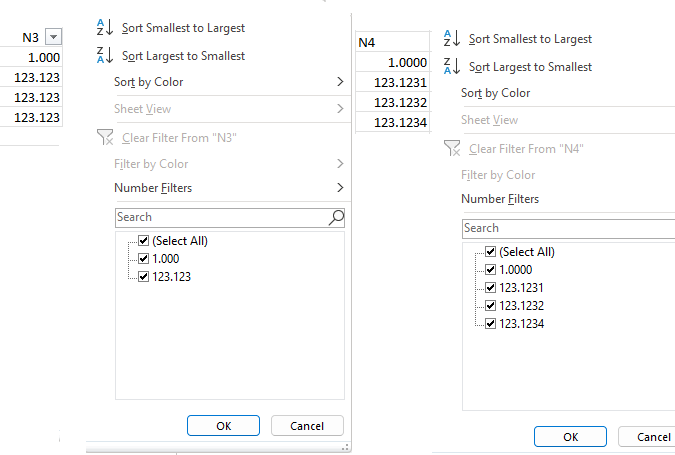Click the clear filter funnel icon for N4
This screenshot has width=675, height=455.
click(x=452, y=149)
